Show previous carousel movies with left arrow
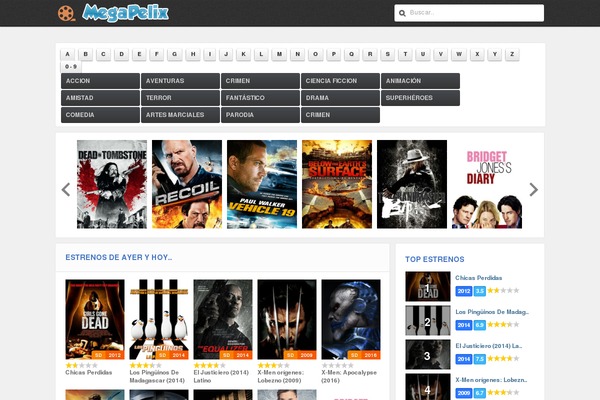This screenshot has height=400, width=600. [66, 189]
